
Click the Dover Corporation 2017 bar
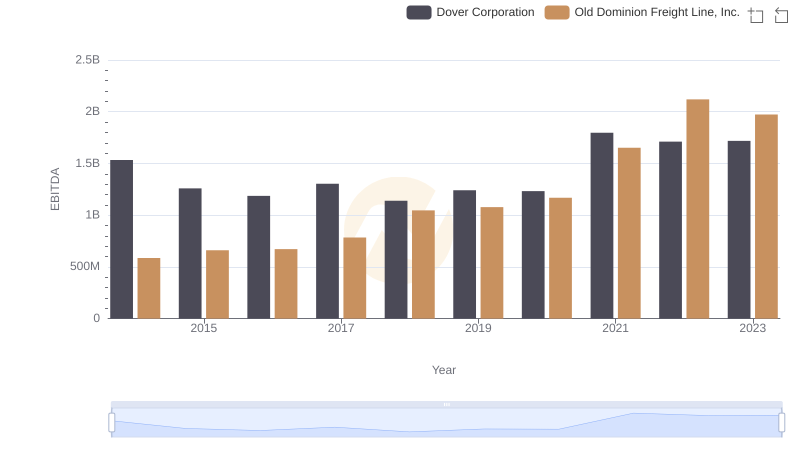tap(328, 251)
